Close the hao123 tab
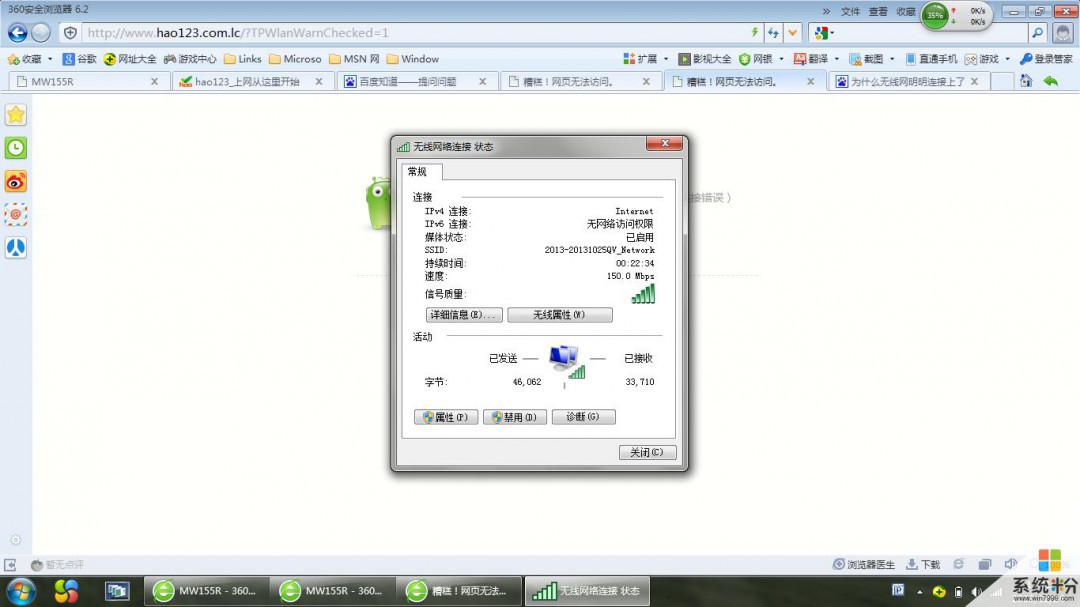The width and height of the screenshot is (1080, 607). point(319,81)
